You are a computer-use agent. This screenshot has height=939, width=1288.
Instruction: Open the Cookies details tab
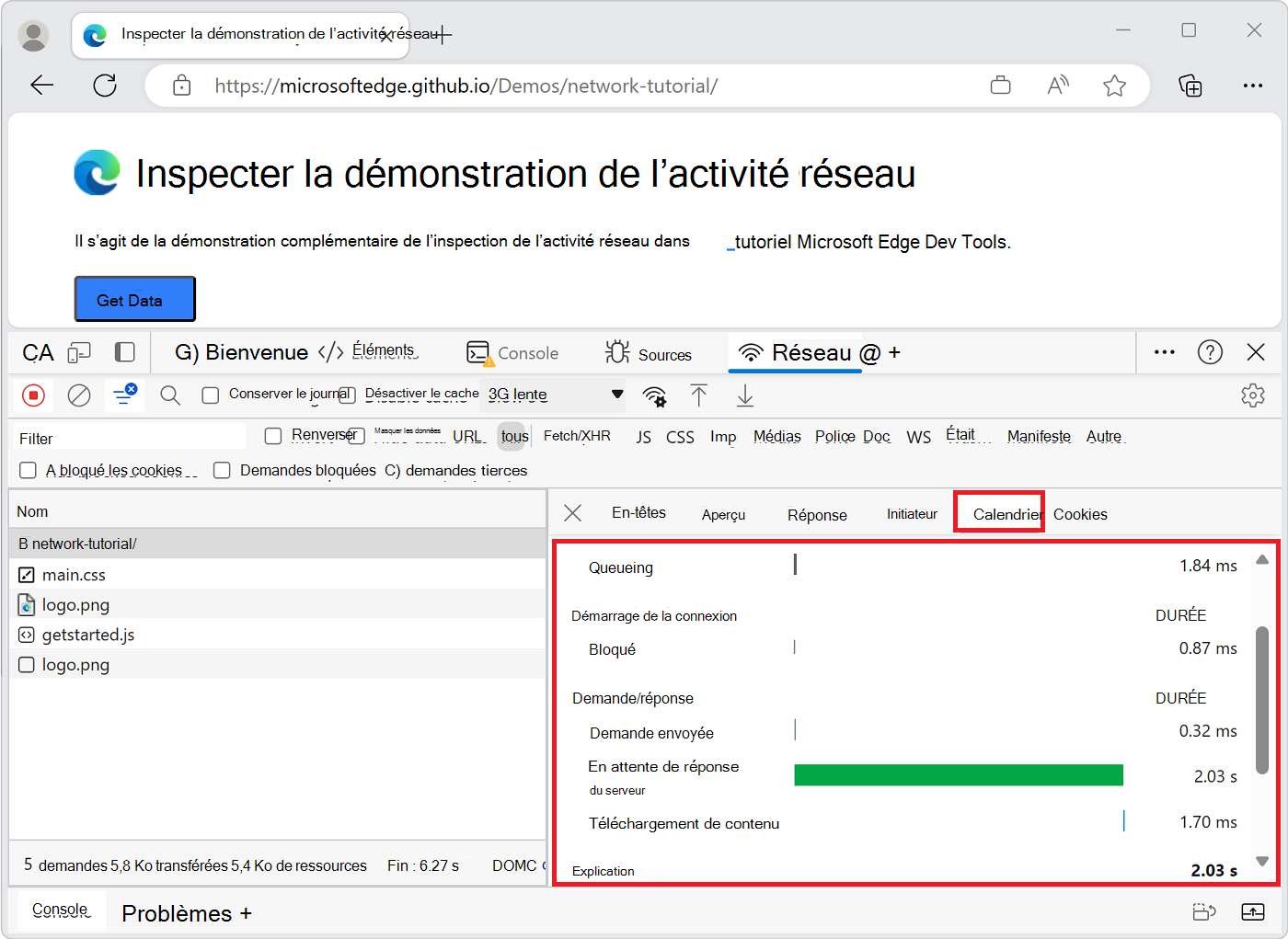[x=1080, y=514]
